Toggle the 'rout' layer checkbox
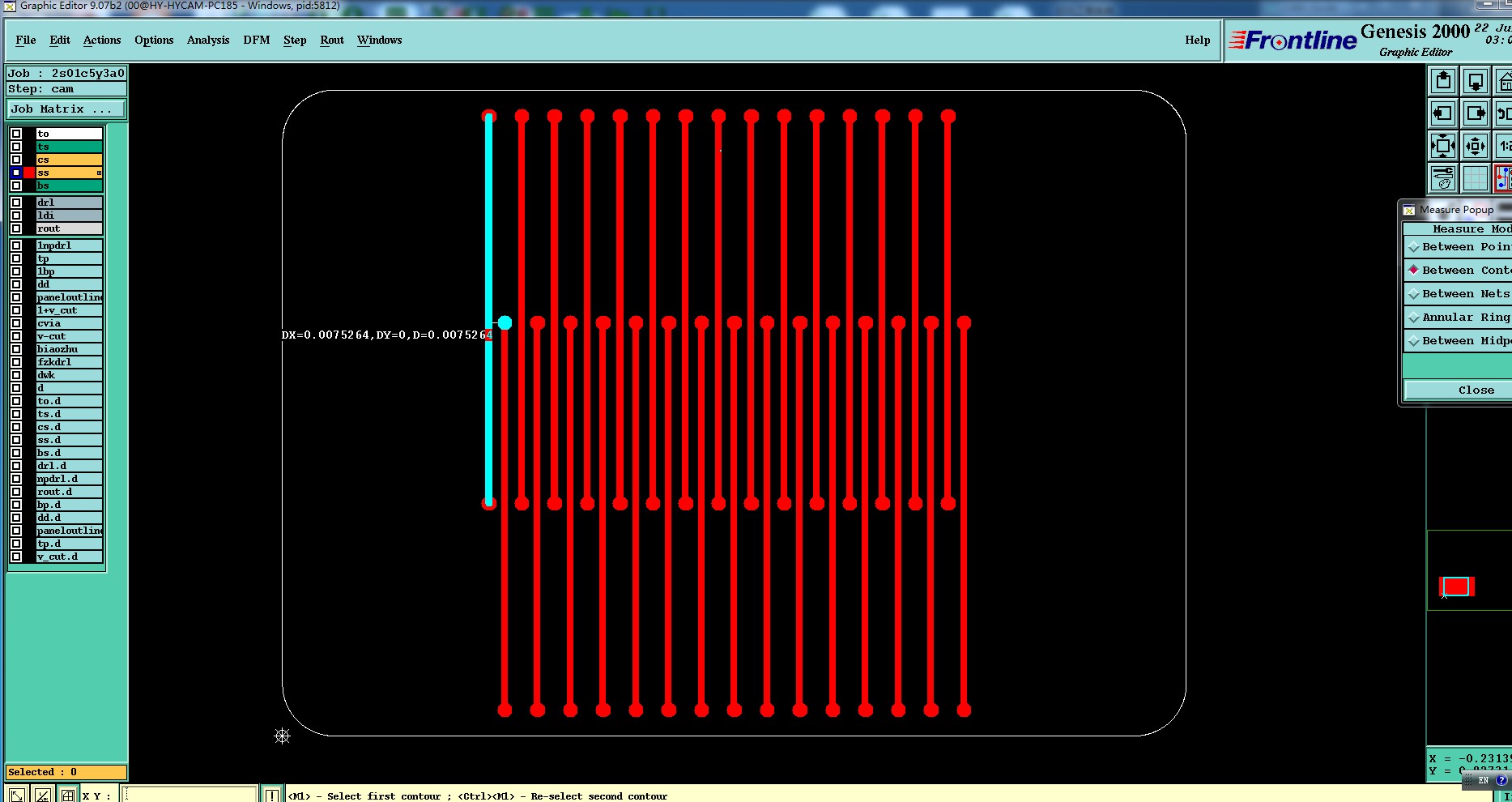The height and width of the screenshot is (802, 1512). coord(16,228)
